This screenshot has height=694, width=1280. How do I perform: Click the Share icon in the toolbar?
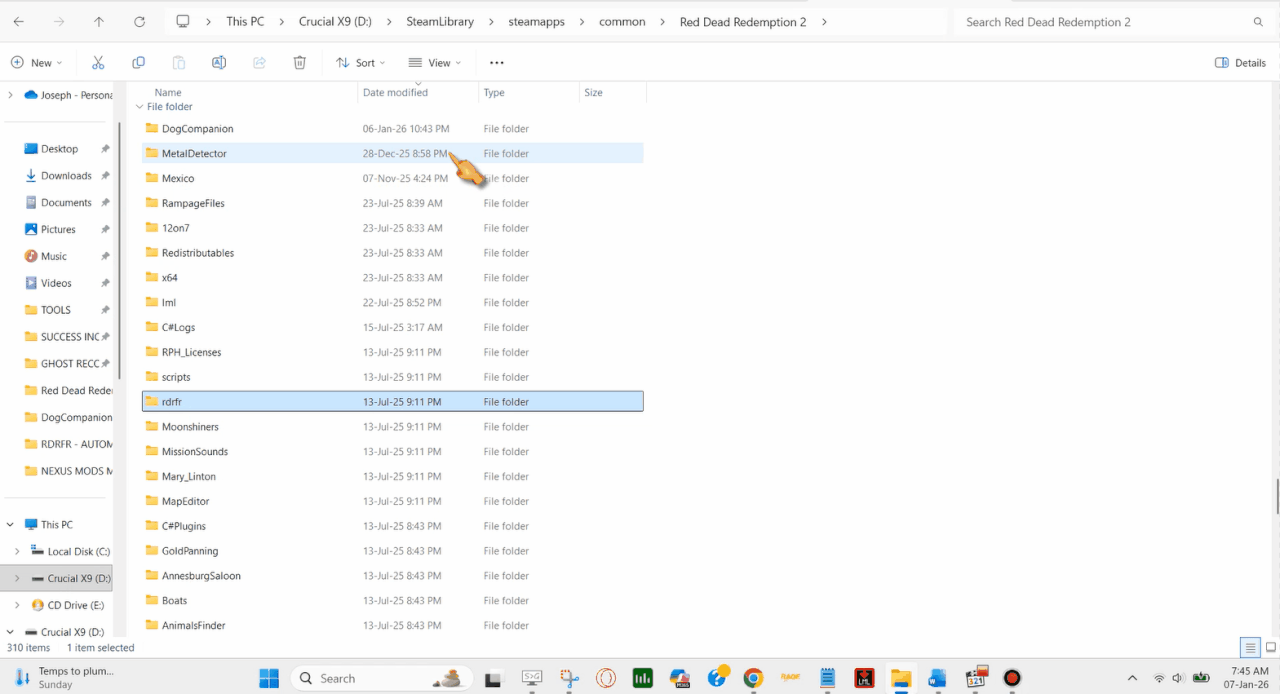tap(259, 62)
